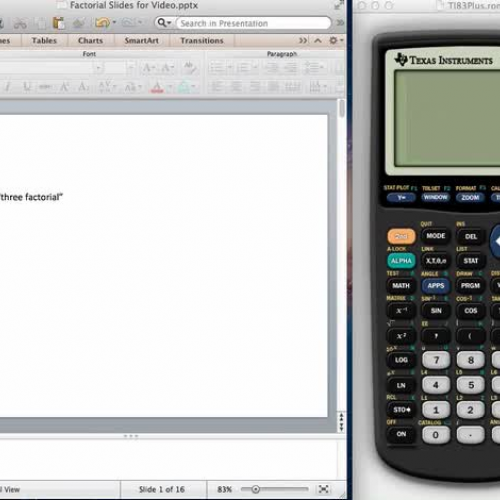Click the red font color swatch
500x500 pixels.
pos(157,87)
